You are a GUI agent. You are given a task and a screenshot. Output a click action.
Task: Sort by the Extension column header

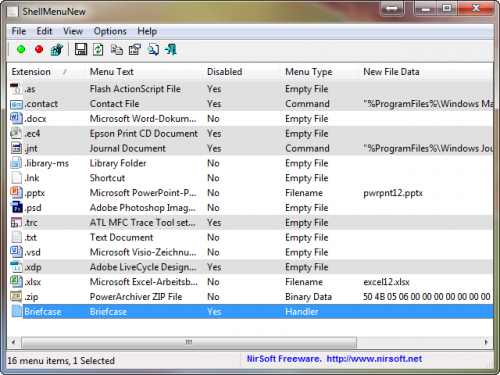(x=46, y=72)
